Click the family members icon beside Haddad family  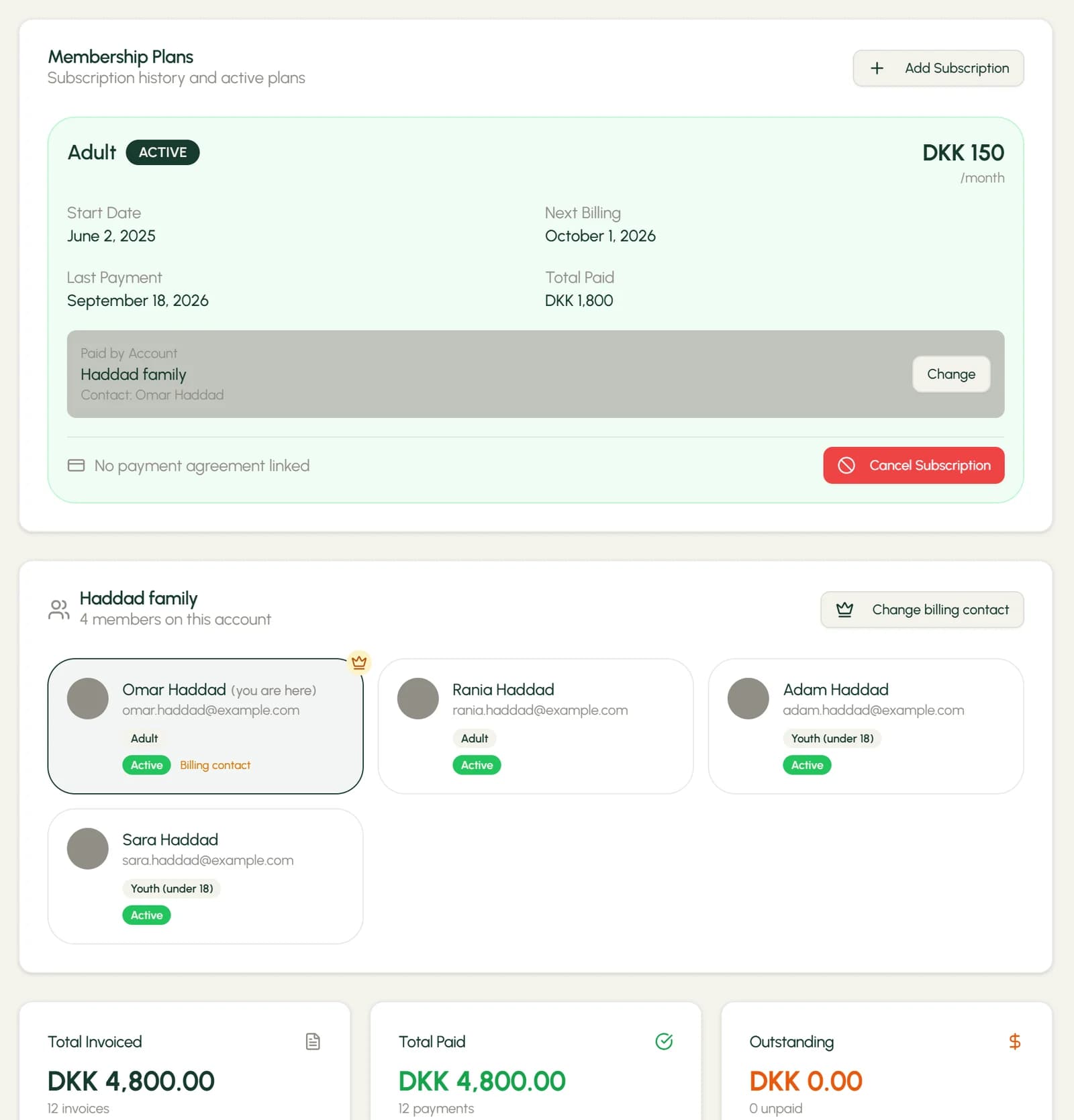(x=59, y=609)
